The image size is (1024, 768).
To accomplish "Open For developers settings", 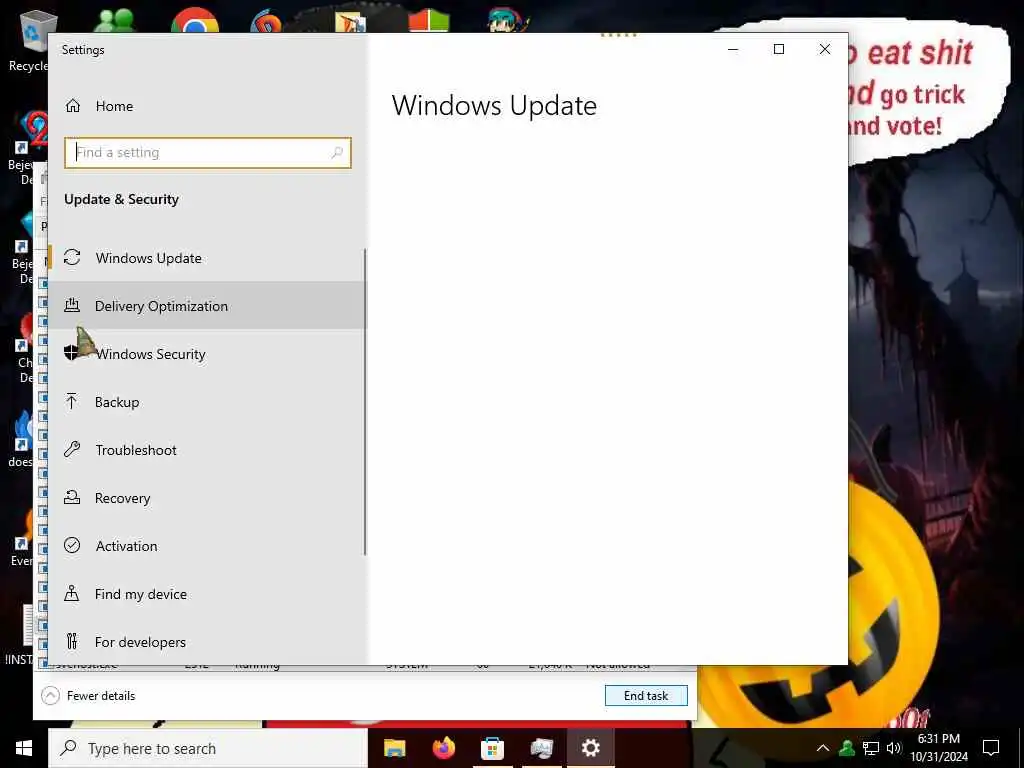I will tap(207, 642).
